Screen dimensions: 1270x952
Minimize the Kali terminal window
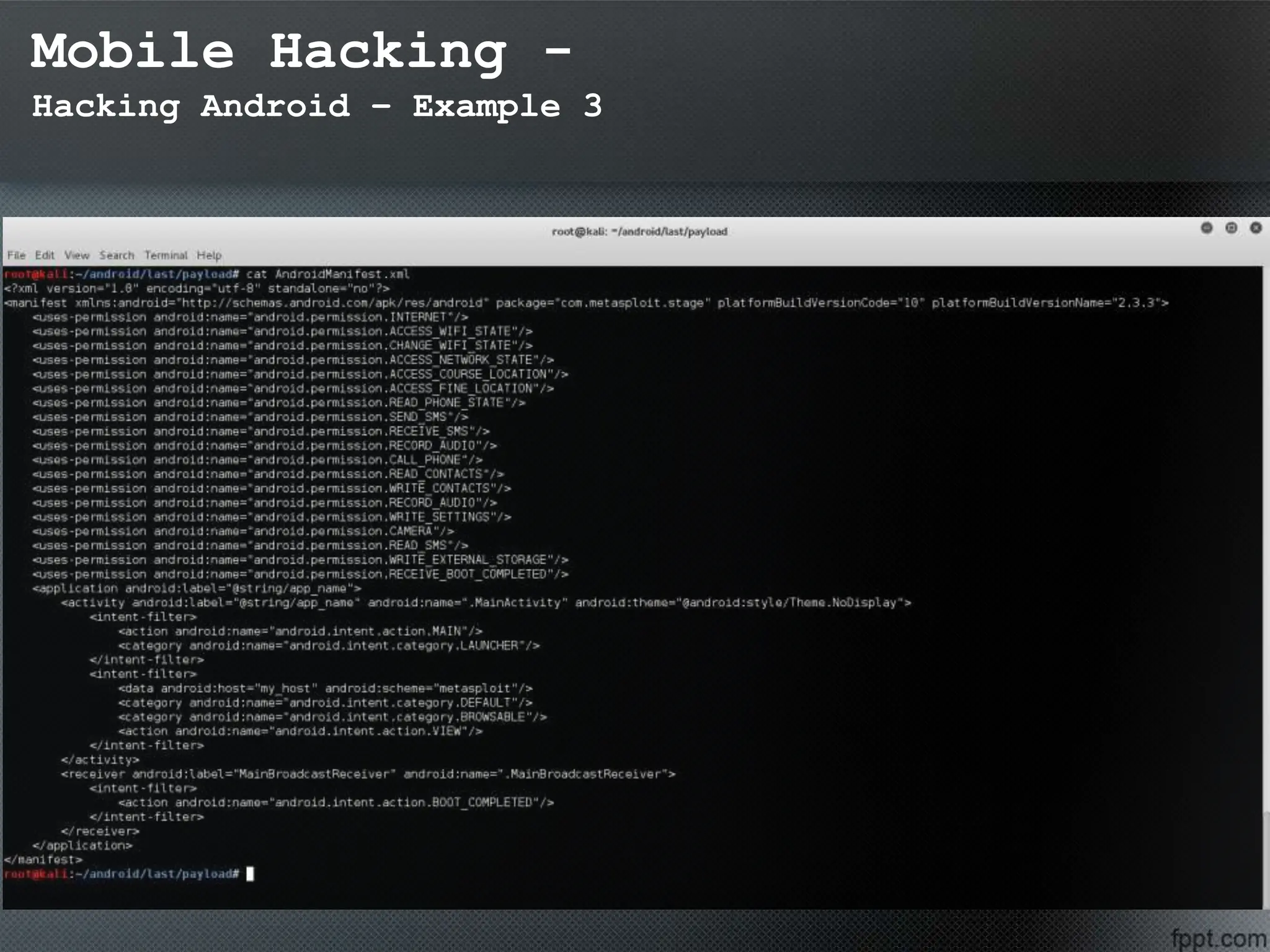(x=1206, y=228)
